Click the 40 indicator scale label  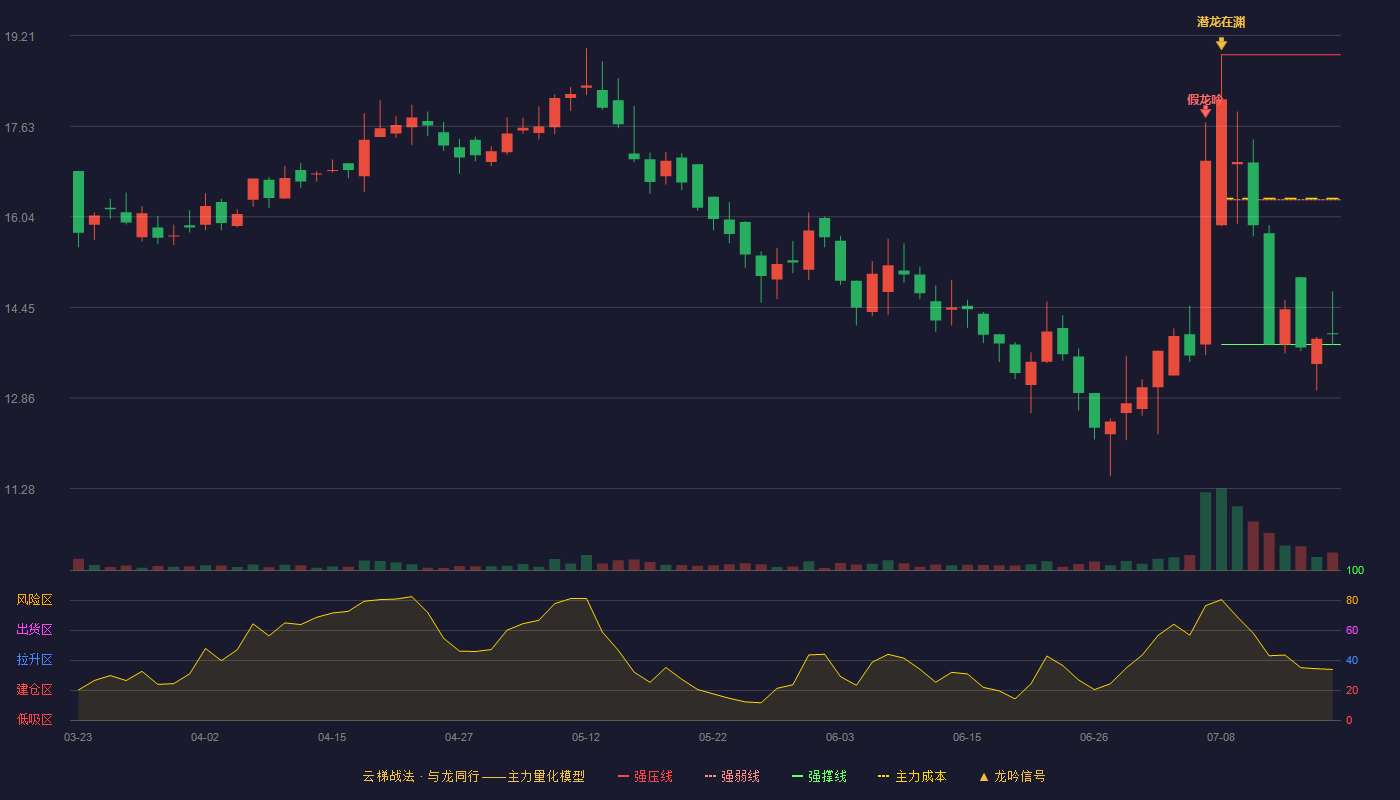(1352, 660)
